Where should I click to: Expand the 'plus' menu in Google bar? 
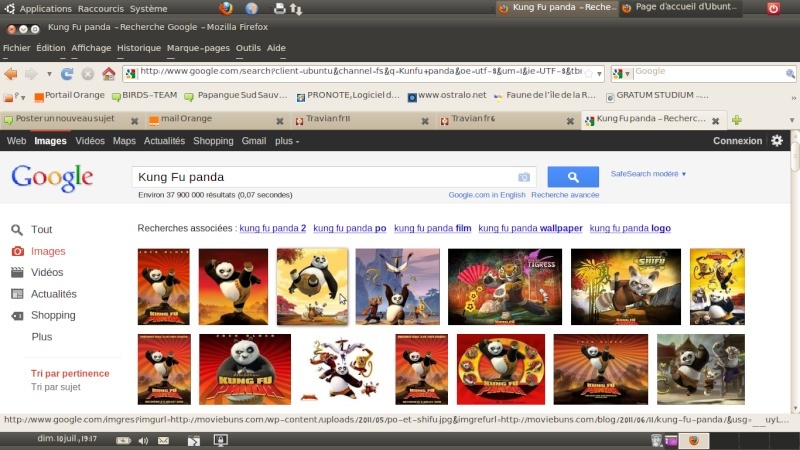coord(287,141)
